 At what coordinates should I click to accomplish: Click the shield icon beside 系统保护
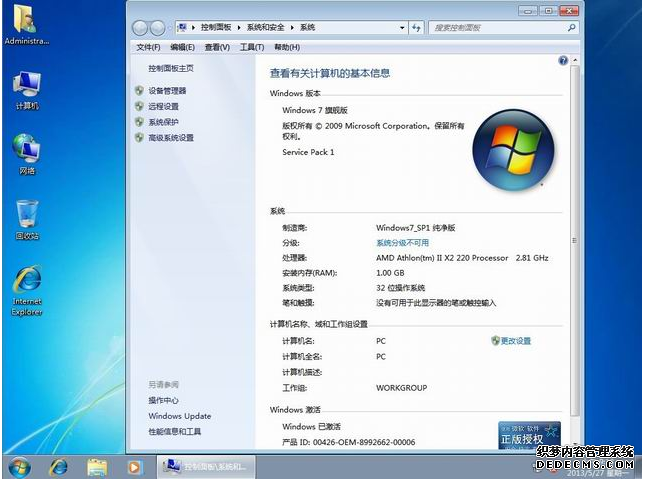click(139, 122)
